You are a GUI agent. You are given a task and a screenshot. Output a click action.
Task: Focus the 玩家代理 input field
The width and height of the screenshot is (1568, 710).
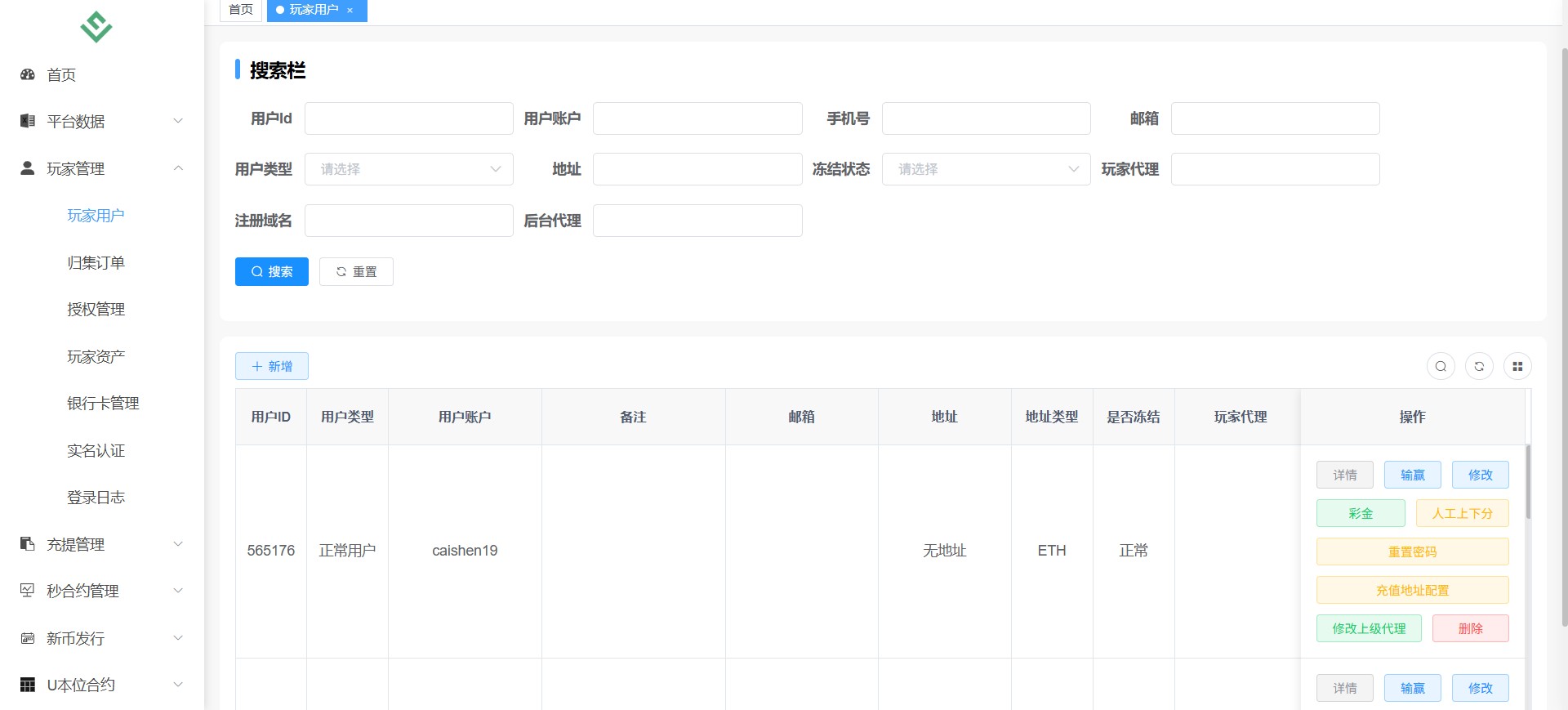click(1276, 169)
